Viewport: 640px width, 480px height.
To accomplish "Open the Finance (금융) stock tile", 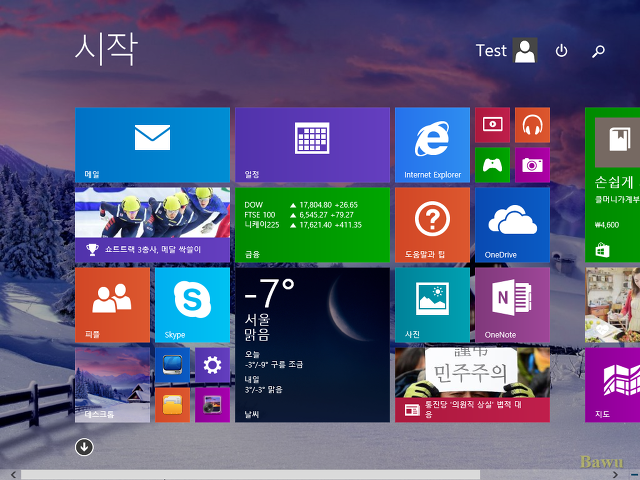I will 312,225.
